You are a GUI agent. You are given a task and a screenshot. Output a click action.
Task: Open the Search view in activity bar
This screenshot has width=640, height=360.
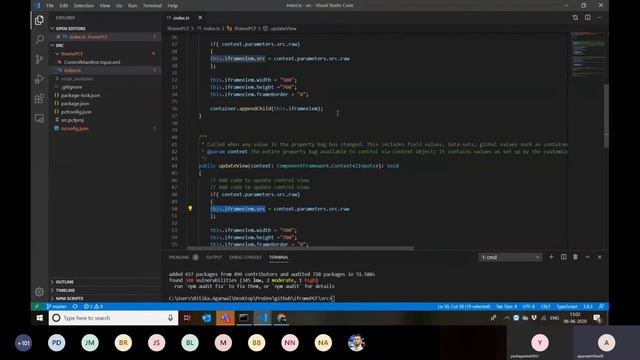point(40,39)
